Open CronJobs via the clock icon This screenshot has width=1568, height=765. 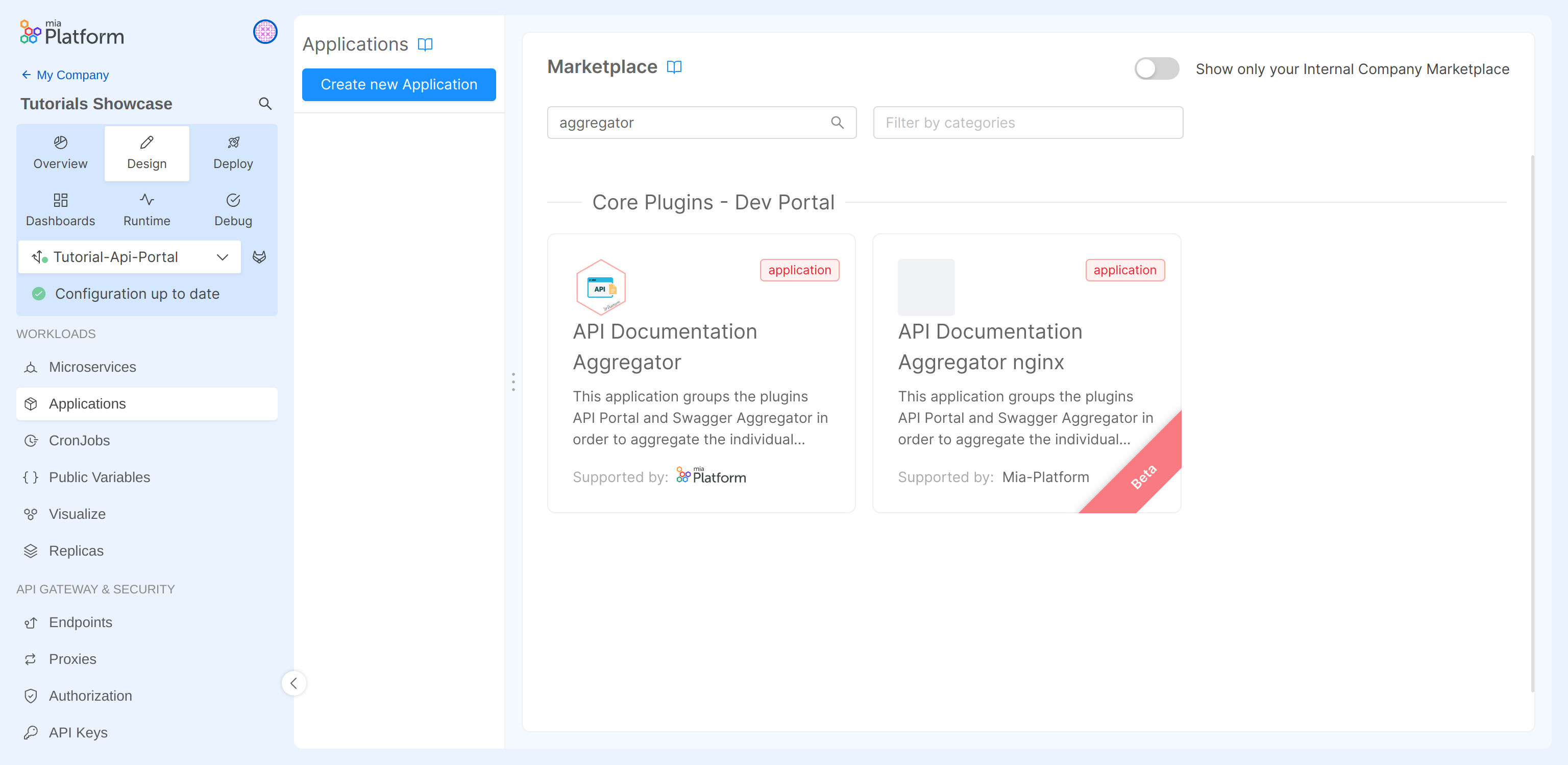(x=31, y=440)
